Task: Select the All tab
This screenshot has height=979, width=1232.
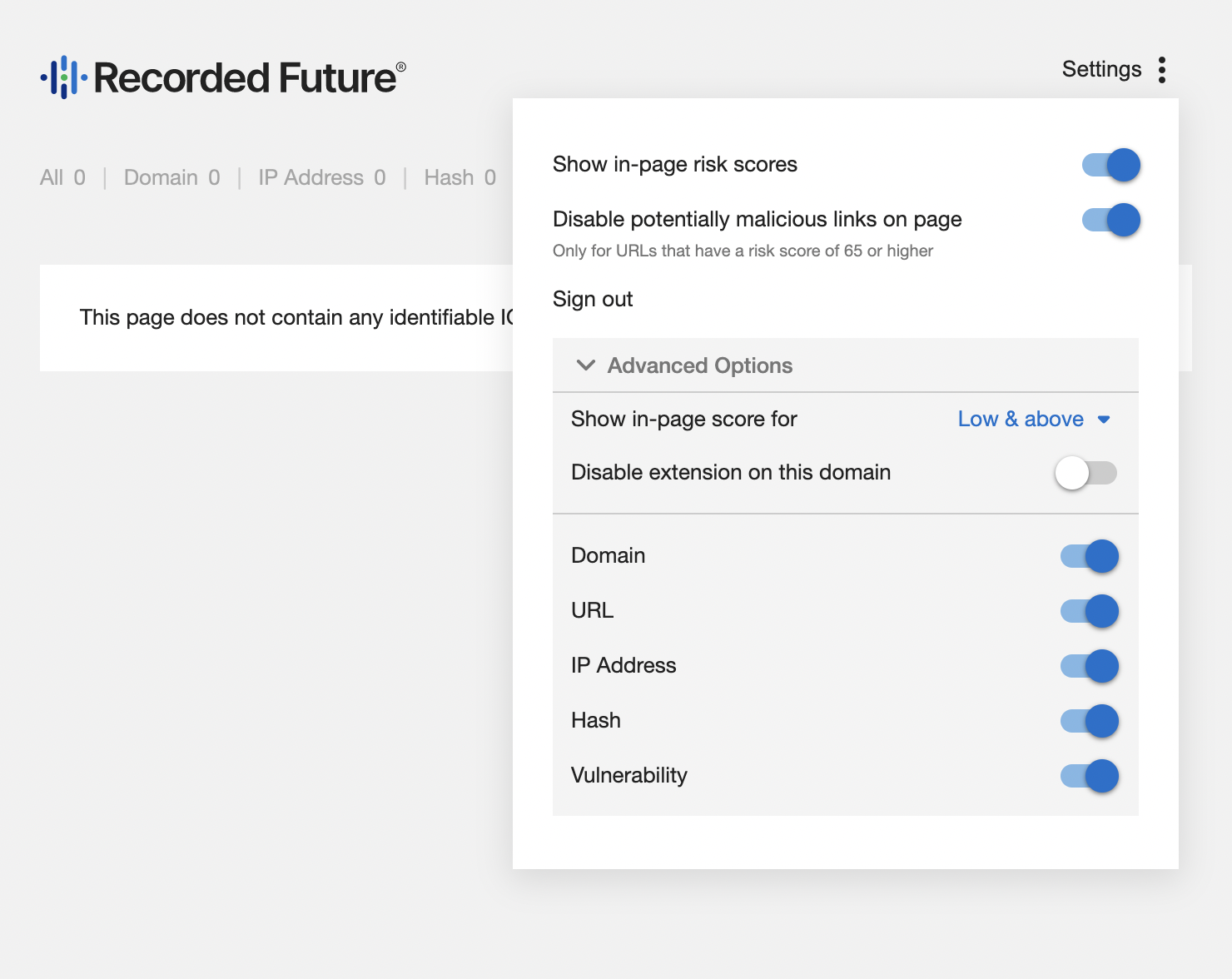Action: coord(62,177)
